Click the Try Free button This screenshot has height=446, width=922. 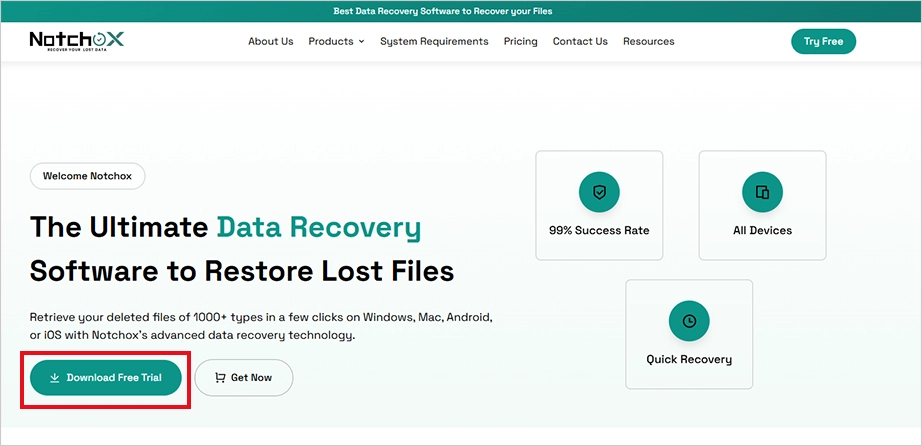pyautogui.click(x=823, y=41)
